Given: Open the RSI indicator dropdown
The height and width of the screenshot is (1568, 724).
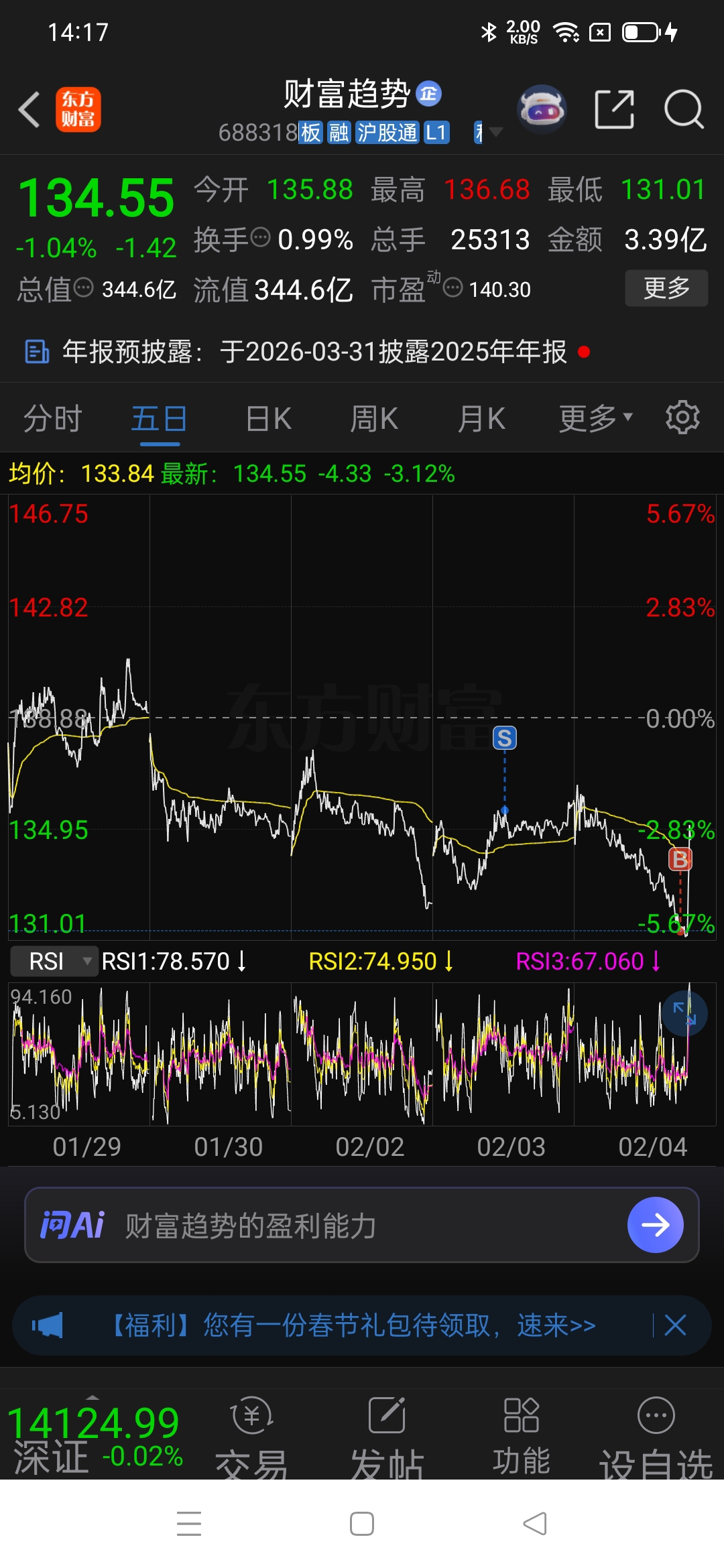Looking at the screenshot, I should [55, 961].
